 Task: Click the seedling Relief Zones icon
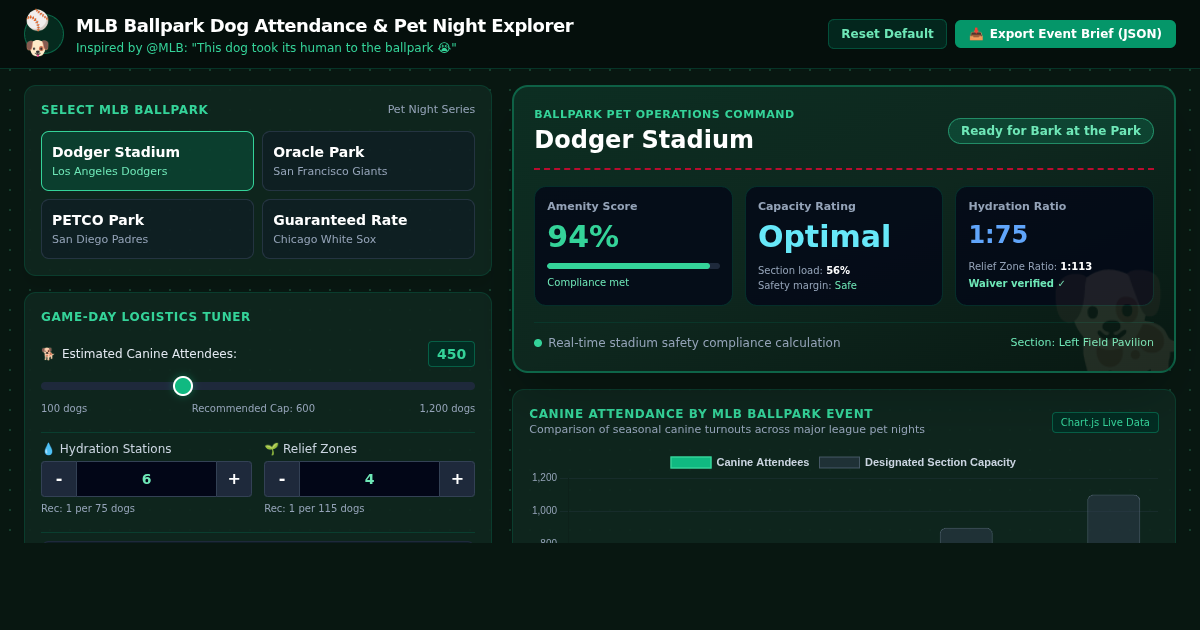pyautogui.click(x=271, y=449)
